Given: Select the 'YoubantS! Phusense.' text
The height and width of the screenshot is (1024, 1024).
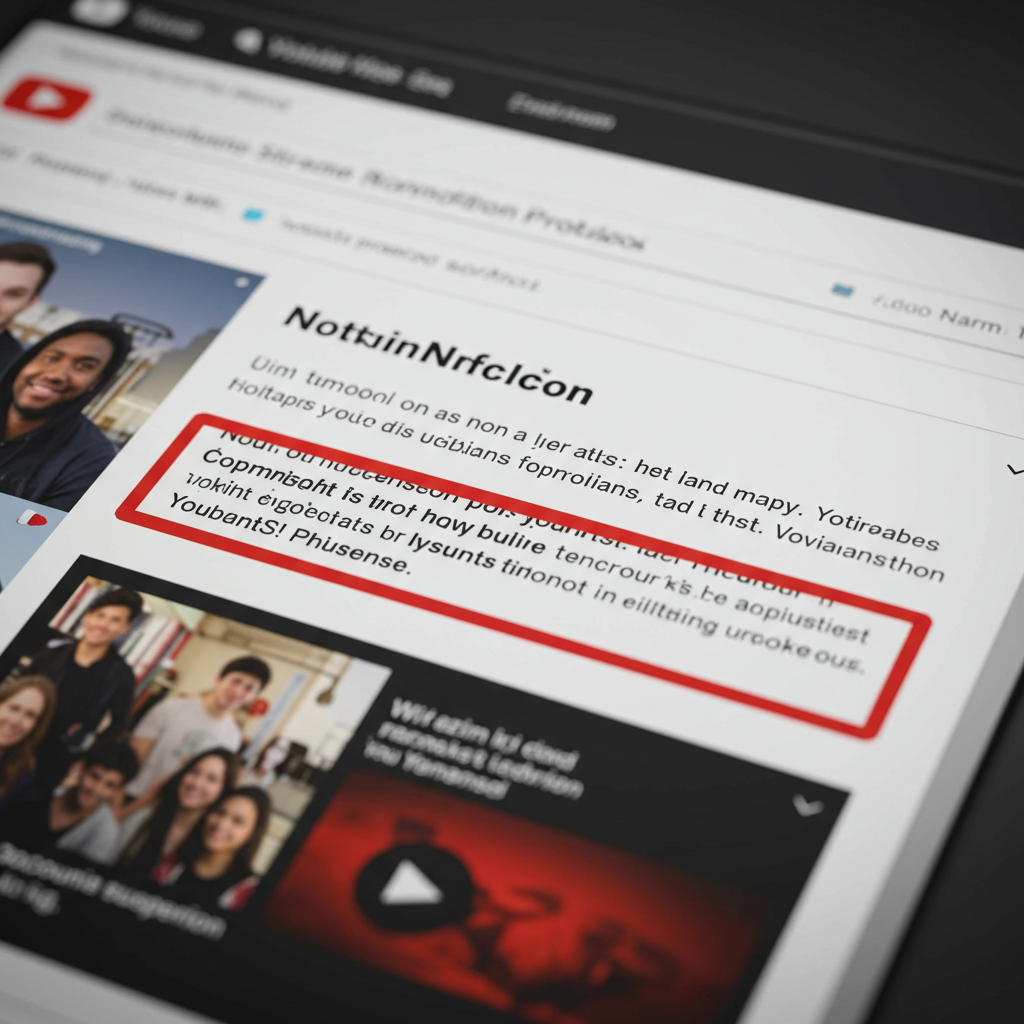Looking at the screenshot, I should coord(289,534).
